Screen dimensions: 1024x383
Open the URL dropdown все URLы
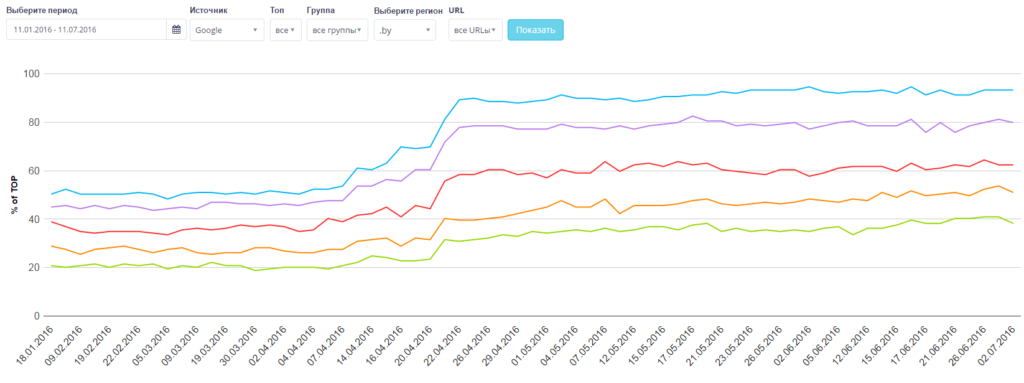(475, 29)
